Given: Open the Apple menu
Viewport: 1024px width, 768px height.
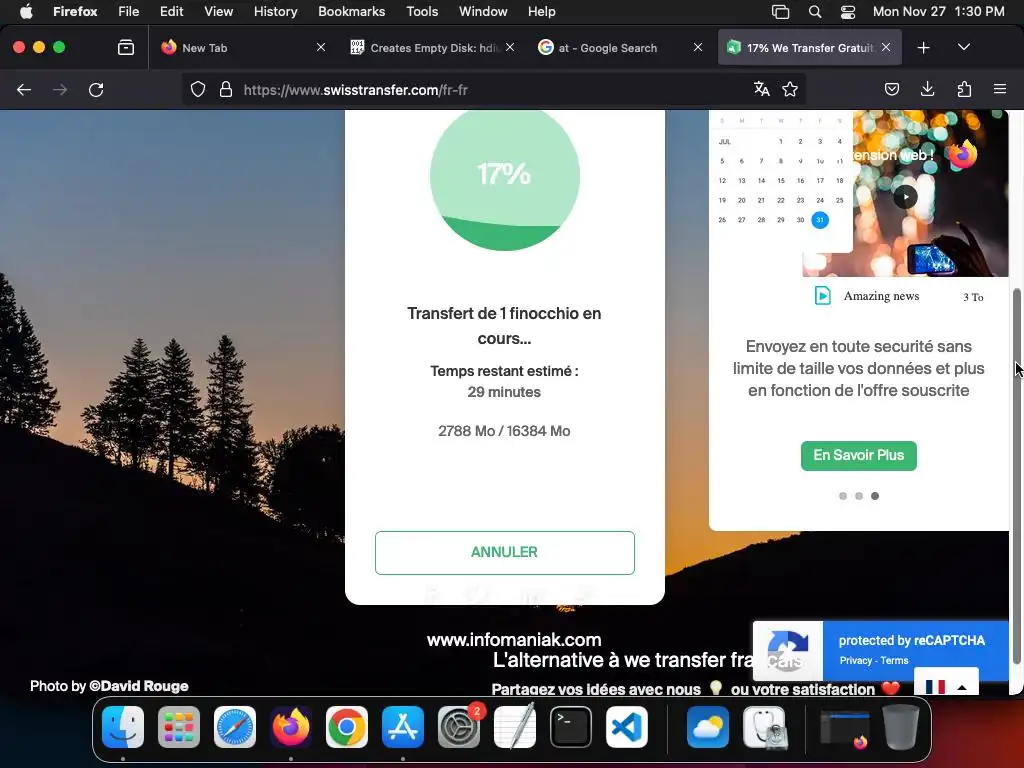Looking at the screenshot, I should (x=26, y=11).
